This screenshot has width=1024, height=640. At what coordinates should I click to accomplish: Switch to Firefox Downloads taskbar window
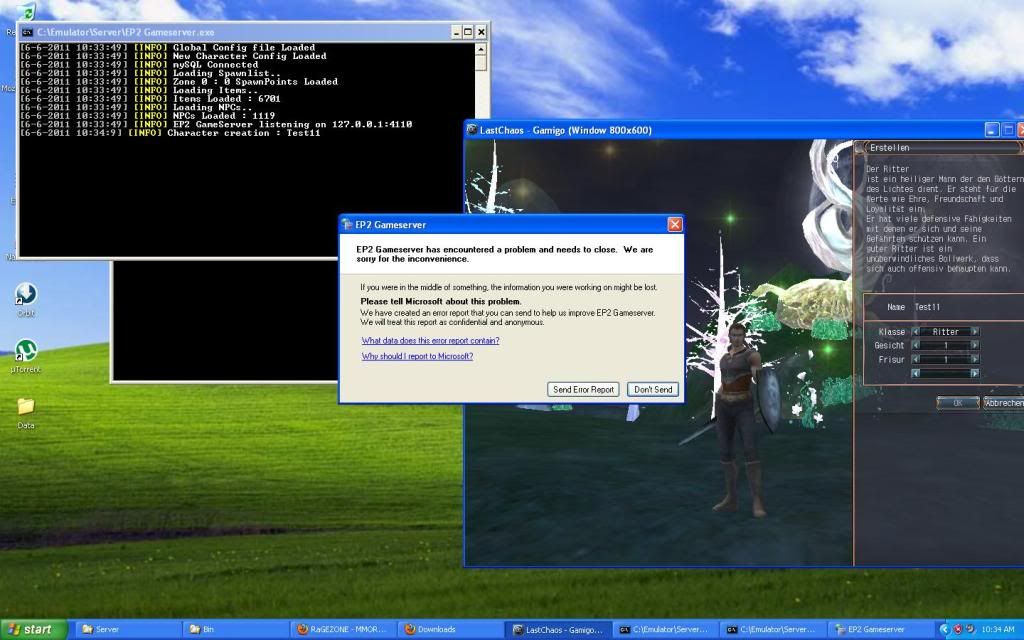pos(450,630)
